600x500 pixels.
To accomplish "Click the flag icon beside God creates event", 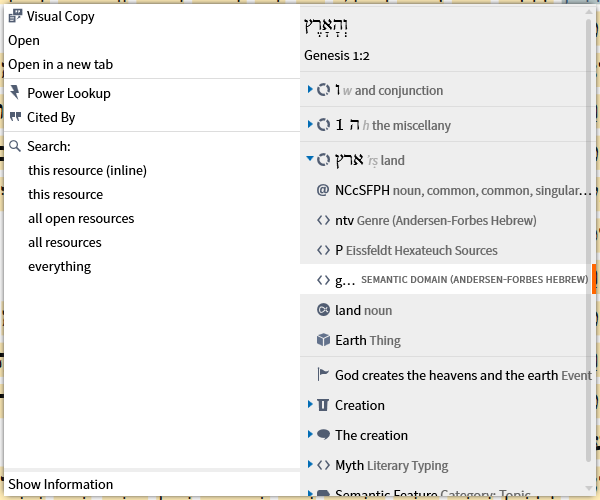I will (x=323, y=375).
